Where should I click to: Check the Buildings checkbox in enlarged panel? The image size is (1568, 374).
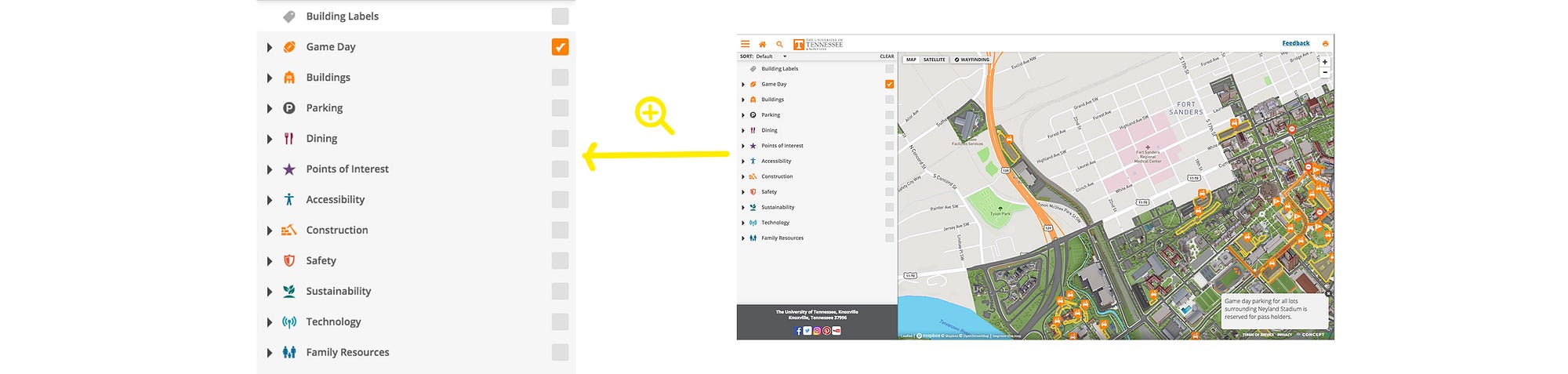tap(560, 78)
